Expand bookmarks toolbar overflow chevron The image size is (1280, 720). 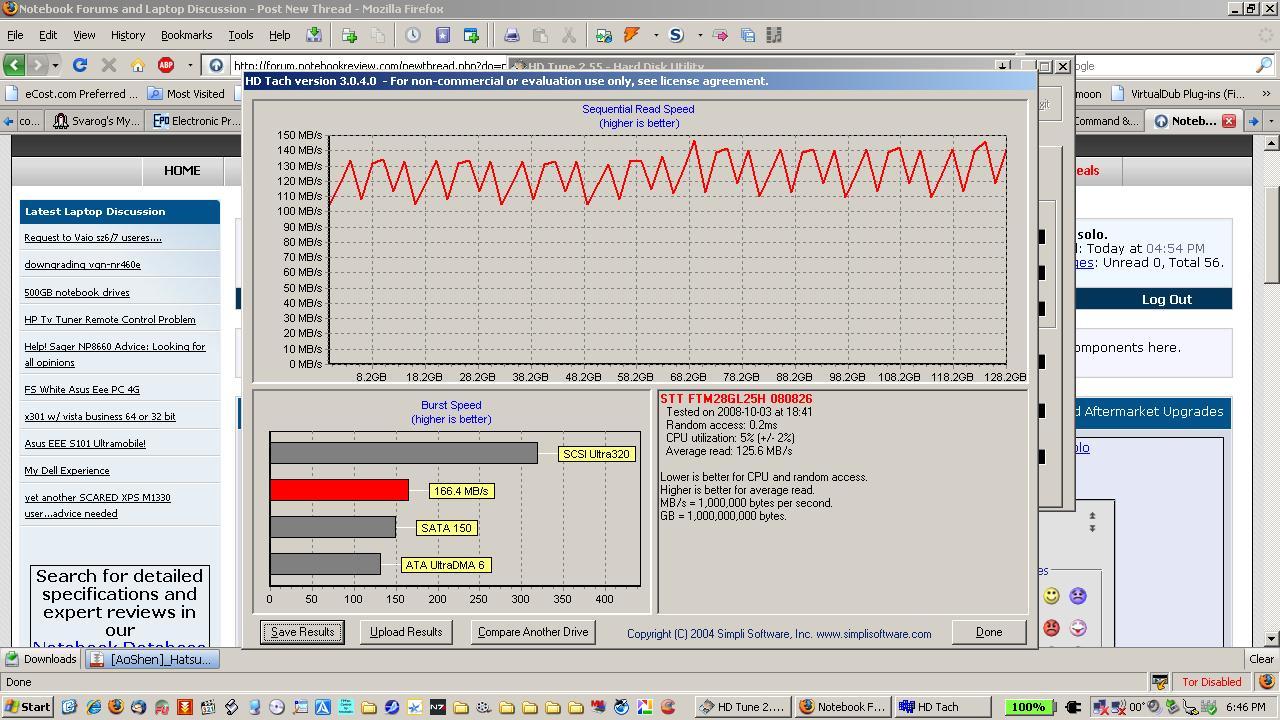pyautogui.click(x=1266, y=94)
